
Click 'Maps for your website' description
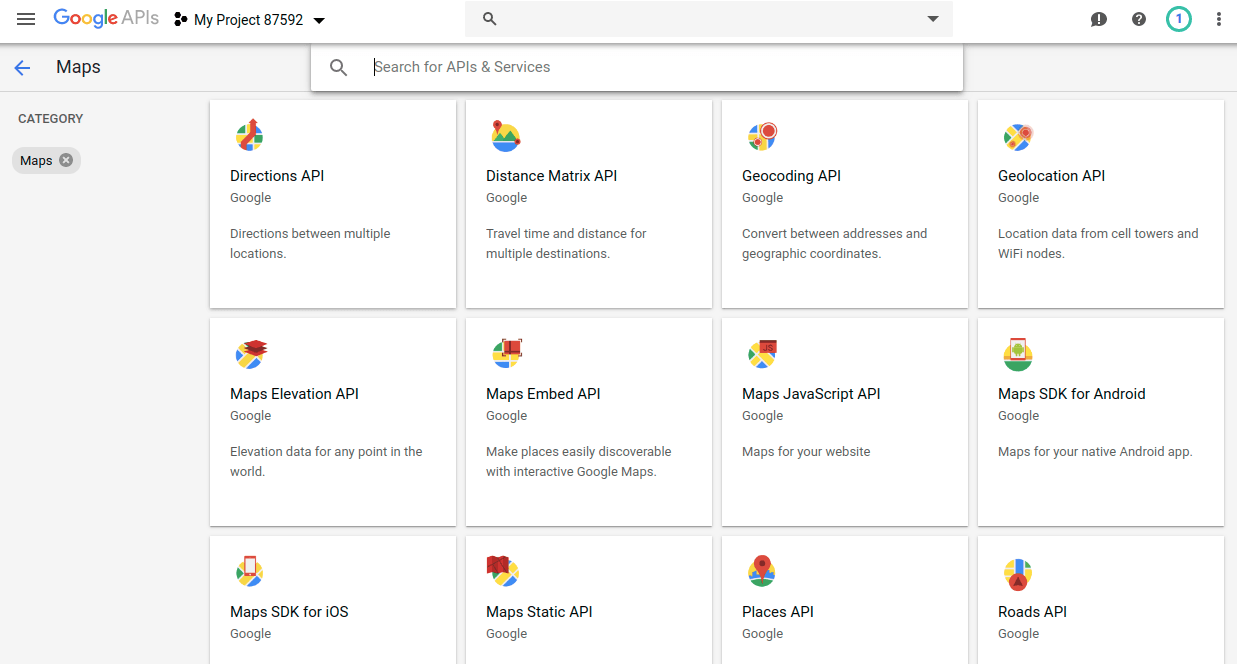pos(806,452)
